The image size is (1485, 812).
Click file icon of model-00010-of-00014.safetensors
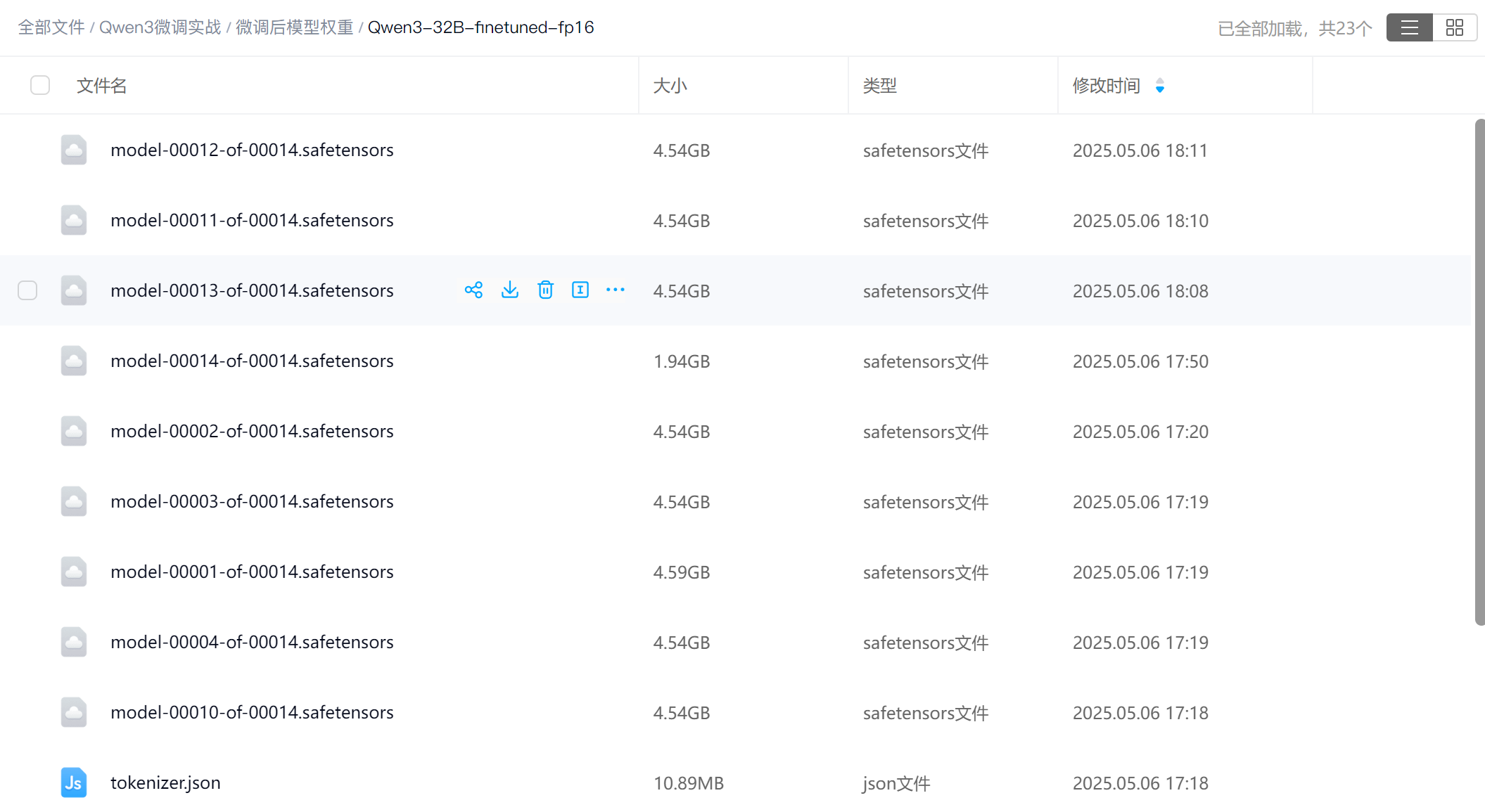point(74,712)
